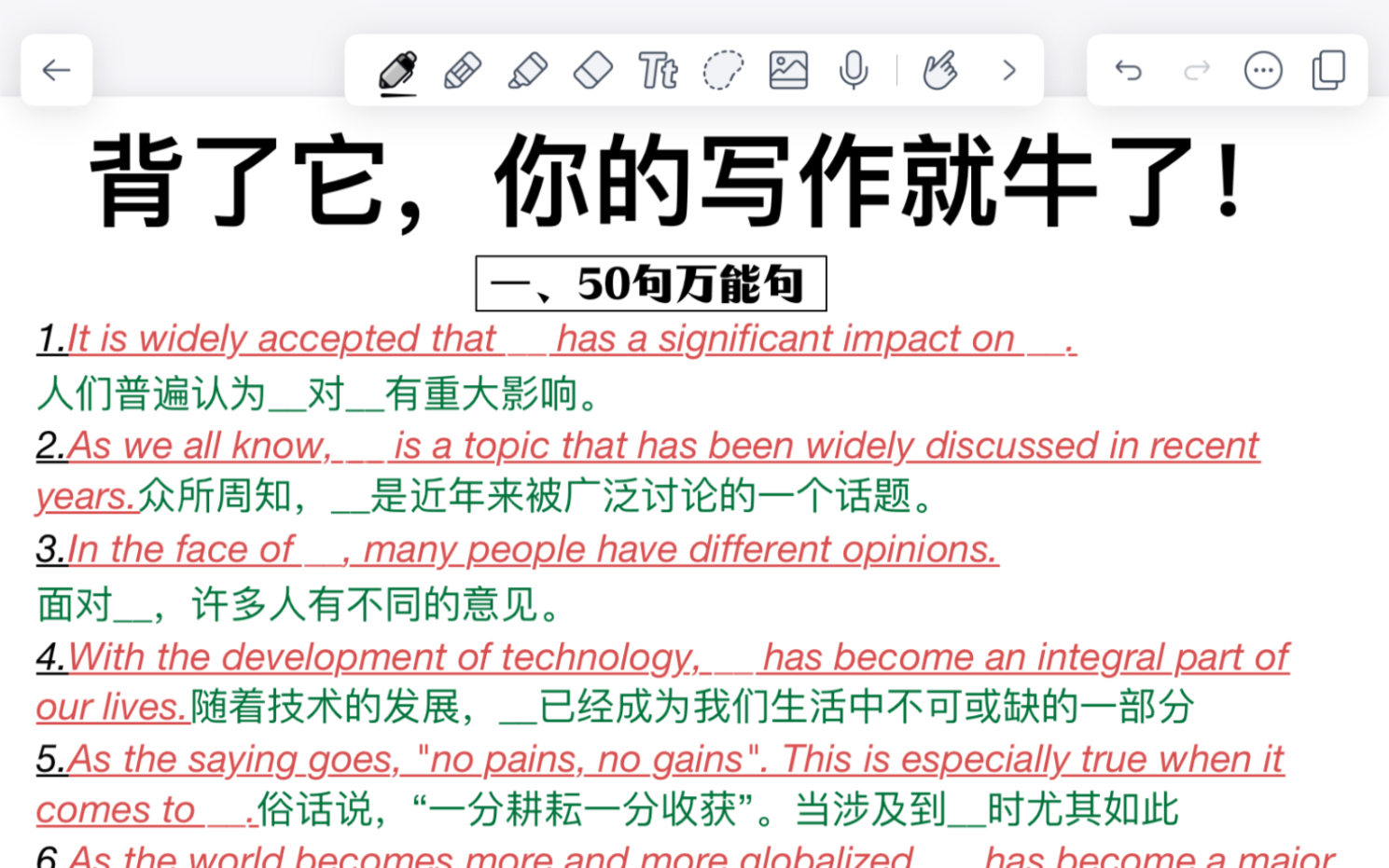The height and width of the screenshot is (868, 1389).
Task: Tap the back arrow button
Action: coord(56,70)
